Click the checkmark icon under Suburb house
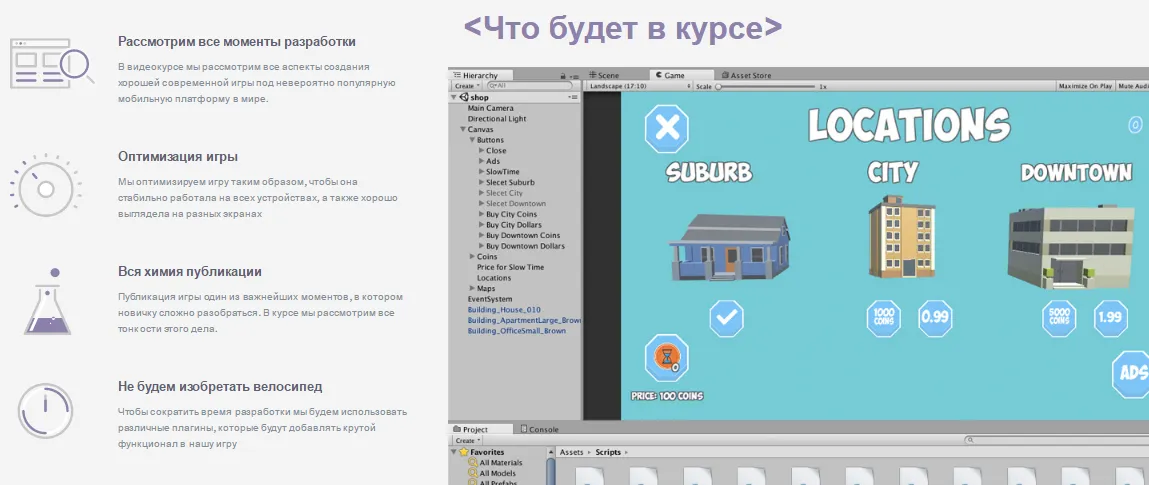The height and width of the screenshot is (485, 1149). coord(726,319)
